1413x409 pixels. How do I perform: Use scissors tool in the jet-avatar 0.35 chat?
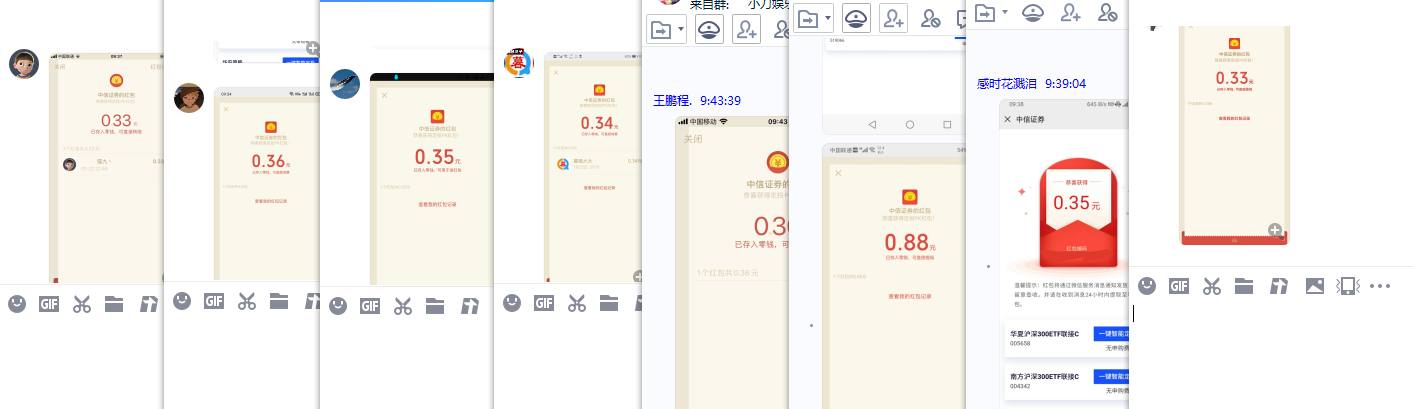click(403, 305)
